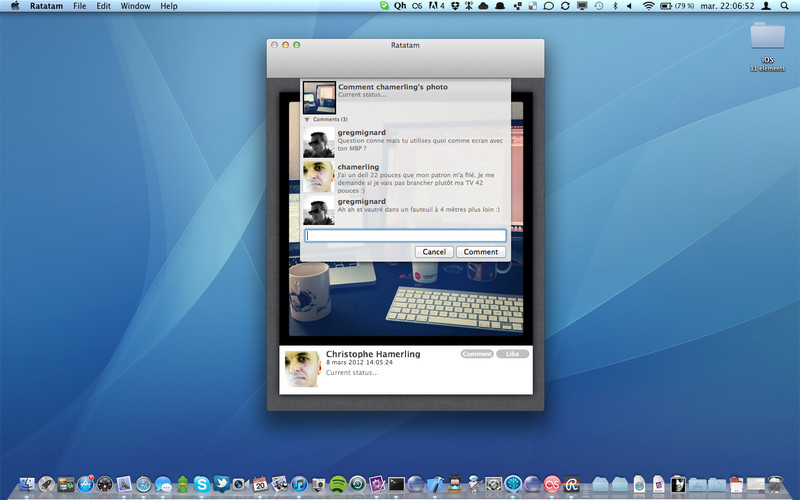Launch Spotify from the dock
This screenshot has width=800, height=500.
338,484
